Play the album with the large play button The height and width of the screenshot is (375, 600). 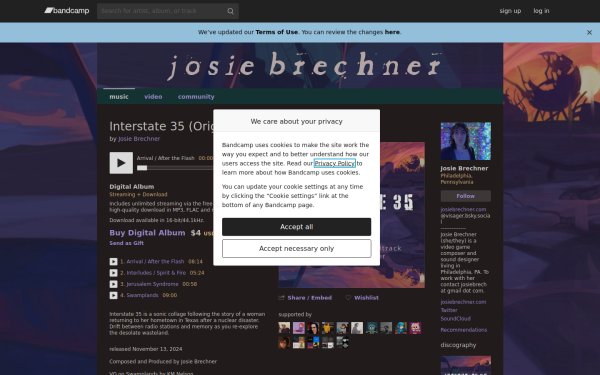pyautogui.click(x=121, y=163)
